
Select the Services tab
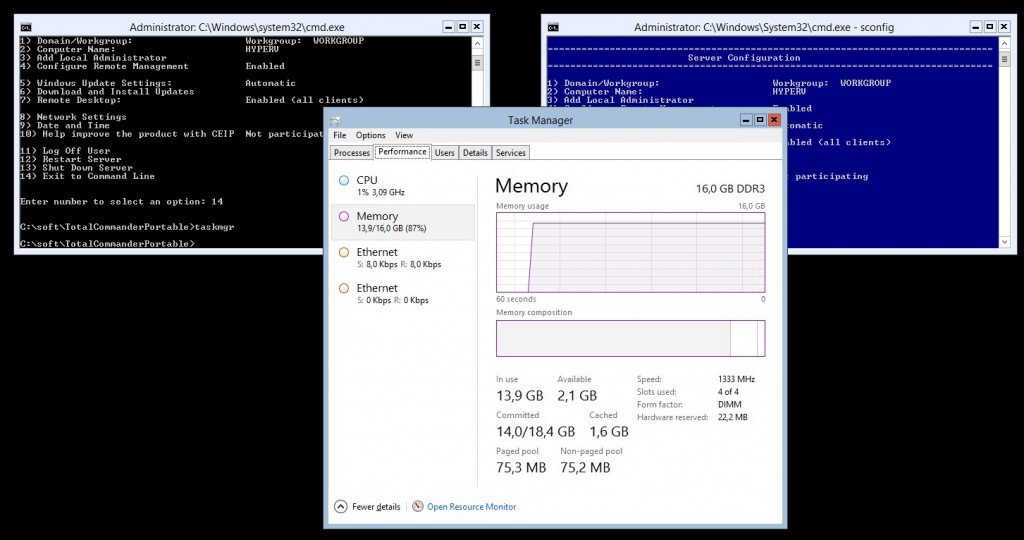point(511,153)
